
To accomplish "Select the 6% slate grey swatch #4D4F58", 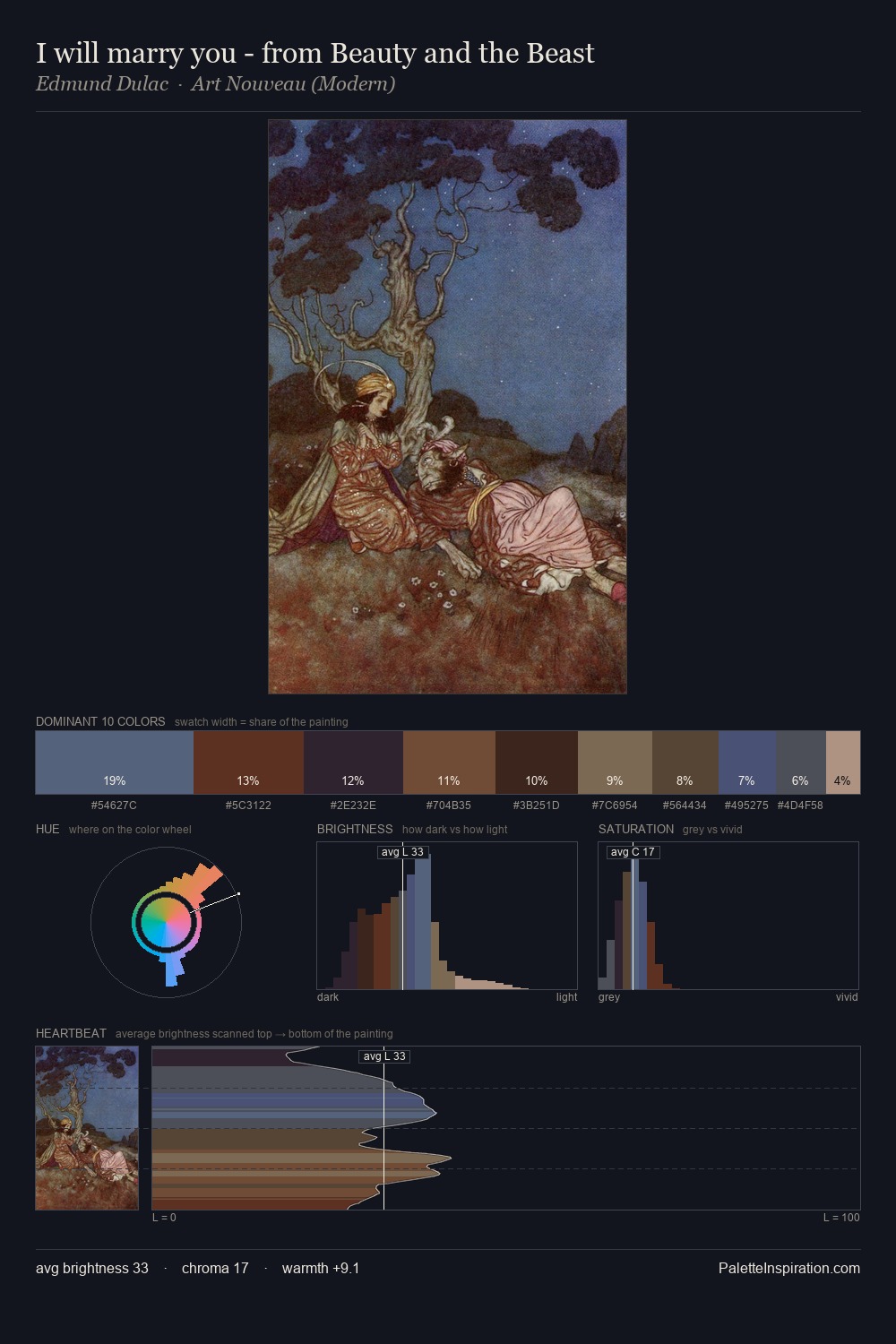I will point(800,762).
